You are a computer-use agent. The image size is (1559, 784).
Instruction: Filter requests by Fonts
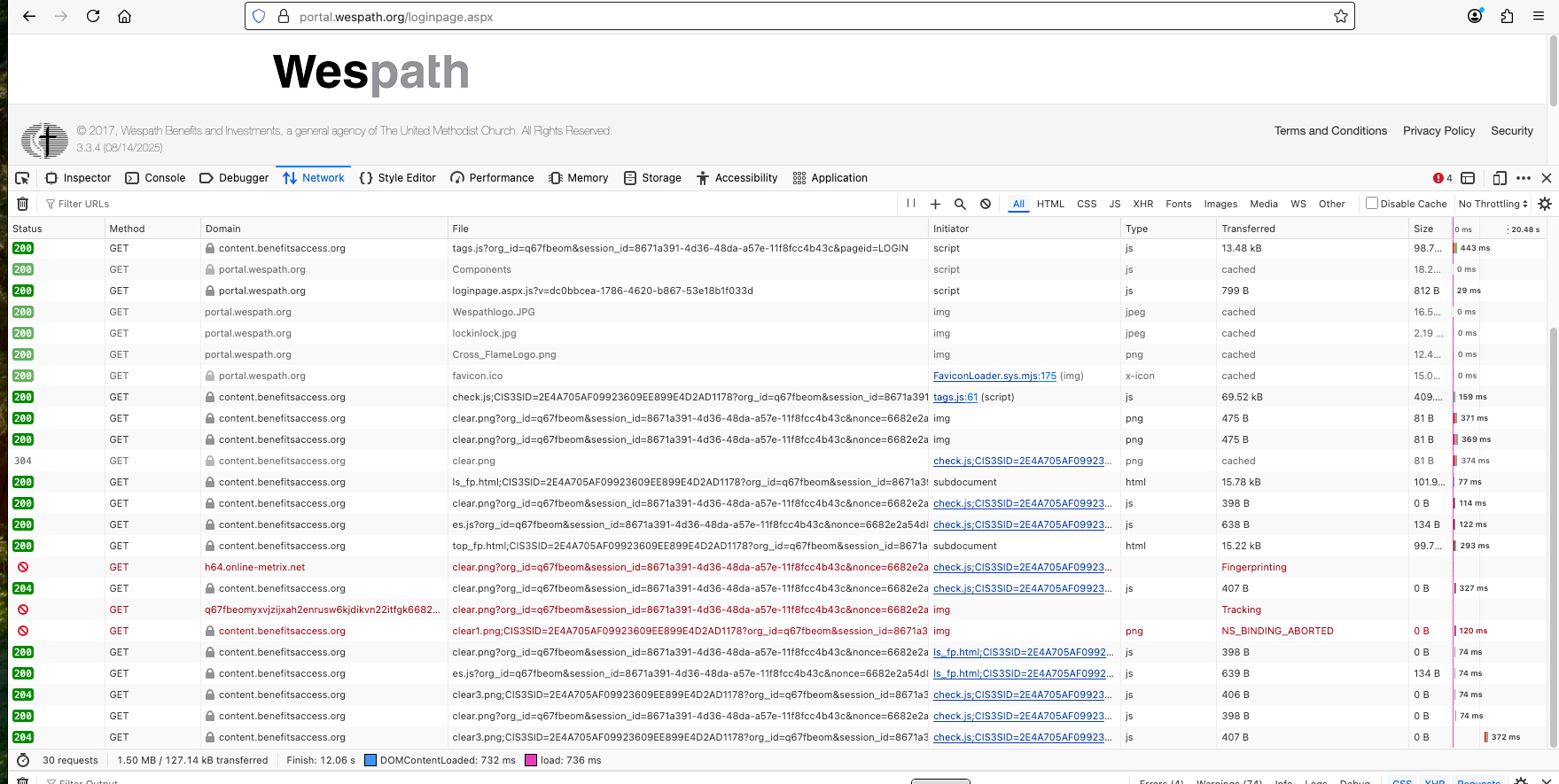coord(1178,204)
